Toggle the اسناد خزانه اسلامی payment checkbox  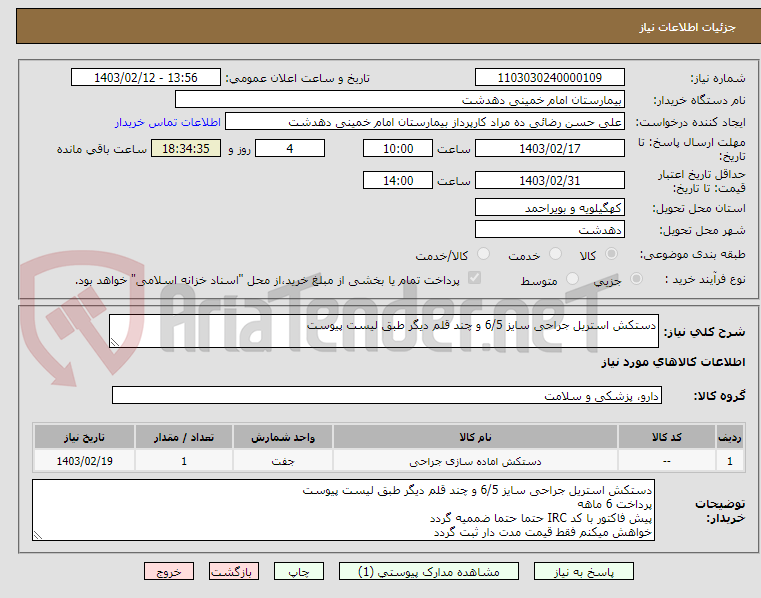pyautogui.click(x=474, y=278)
